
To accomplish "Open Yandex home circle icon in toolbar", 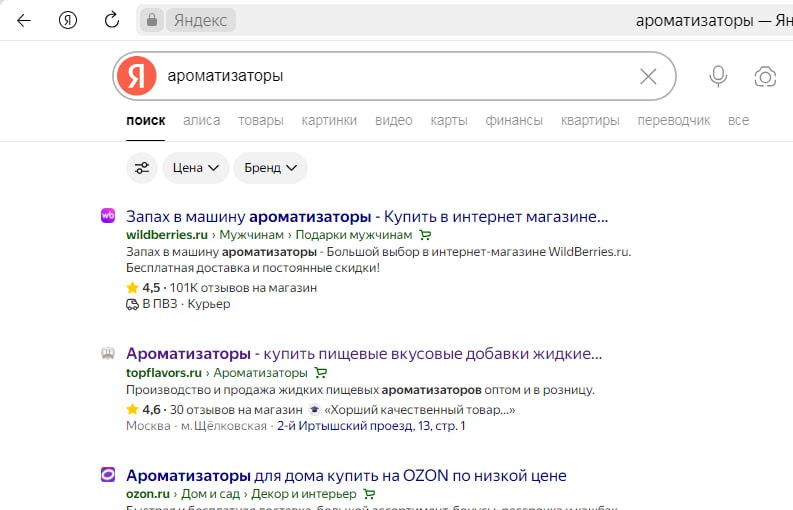I will 68,20.
